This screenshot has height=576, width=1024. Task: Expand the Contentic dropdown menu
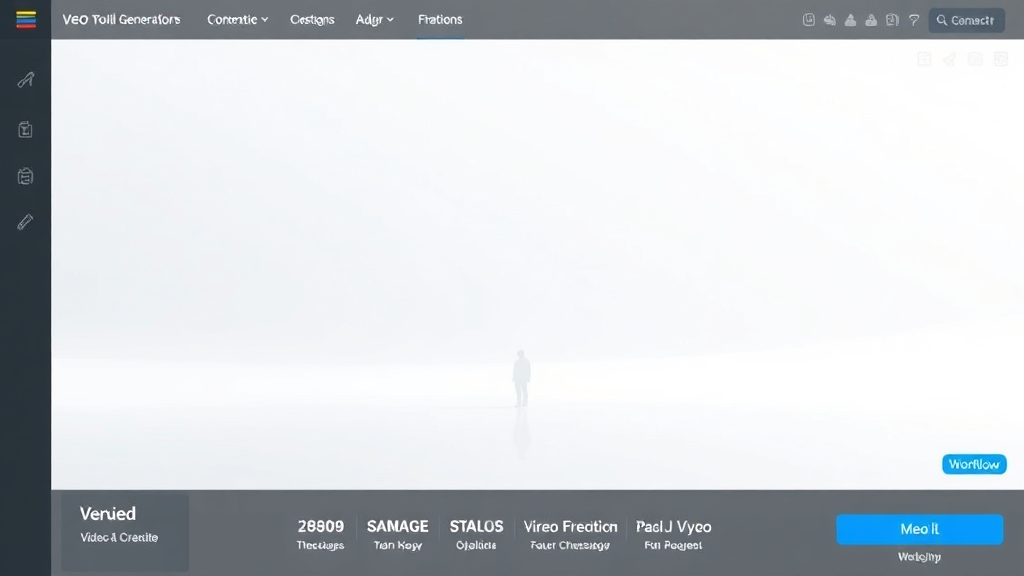click(x=238, y=20)
